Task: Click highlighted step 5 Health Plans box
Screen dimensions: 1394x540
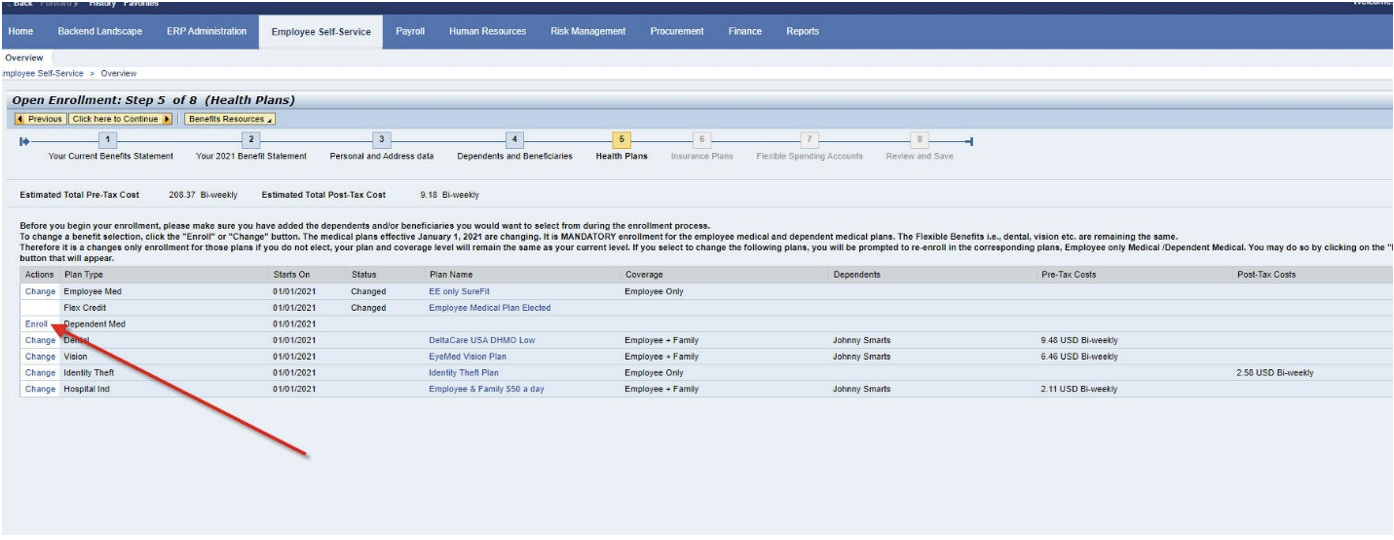Action: (621, 140)
